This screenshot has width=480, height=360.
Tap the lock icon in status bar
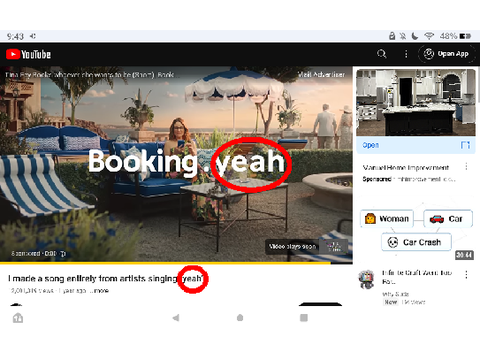click(392, 36)
